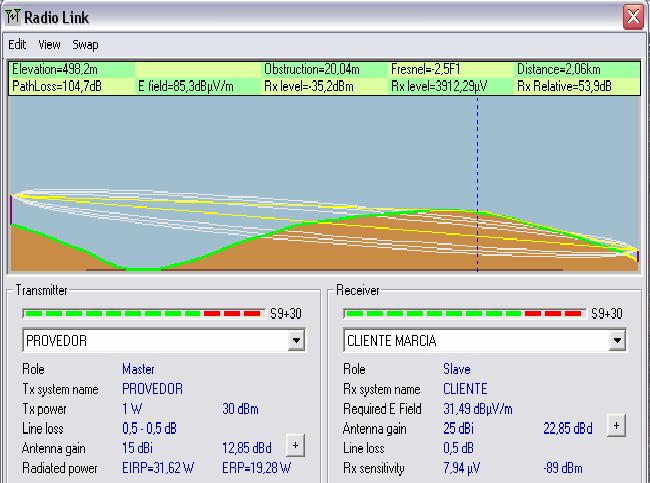Click the E field=85,3dBµV/m readout
Viewport: 650px width, 483px height.
tap(186, 86)
